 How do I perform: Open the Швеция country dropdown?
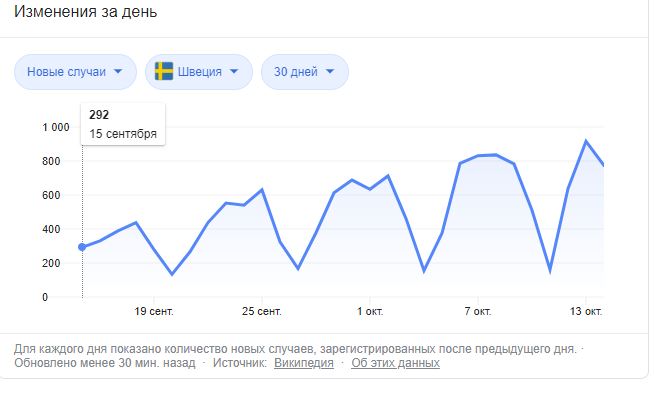tap(199, 72)
